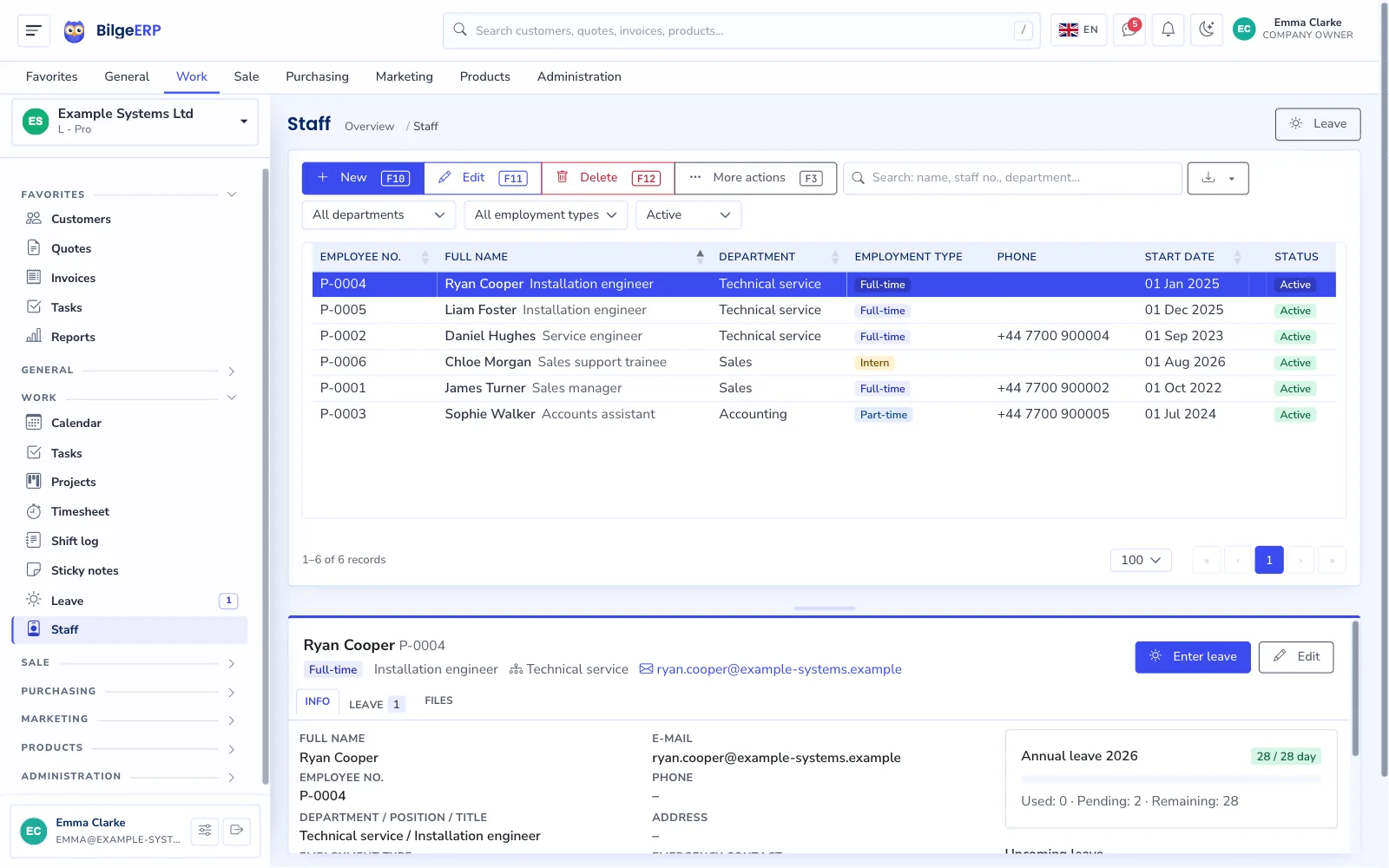Open the FILES tab in details
Screen dimensions: 1389x868
click(438, 701)
